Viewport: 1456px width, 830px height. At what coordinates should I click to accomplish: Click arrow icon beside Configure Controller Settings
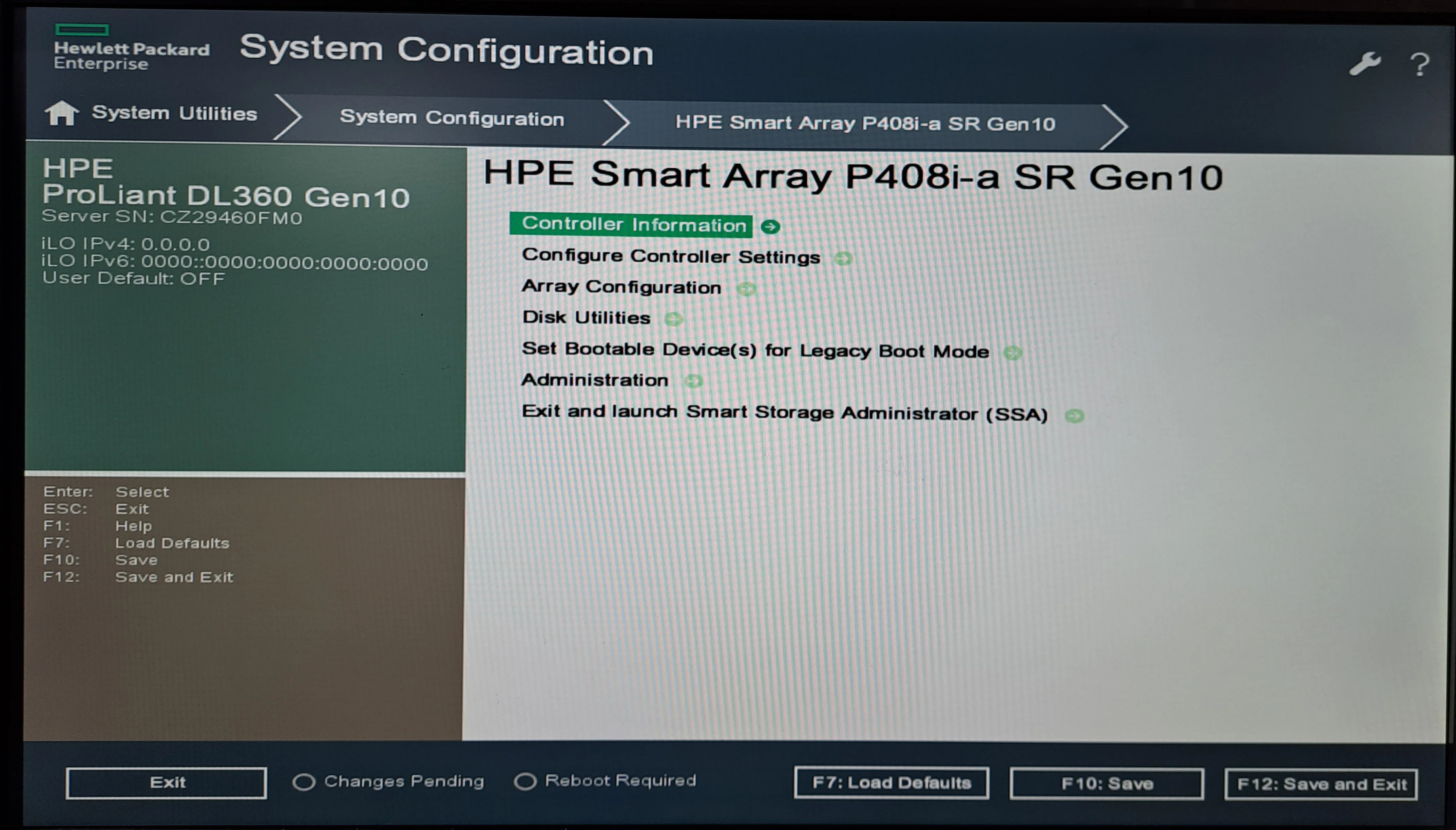coord(843,258)
